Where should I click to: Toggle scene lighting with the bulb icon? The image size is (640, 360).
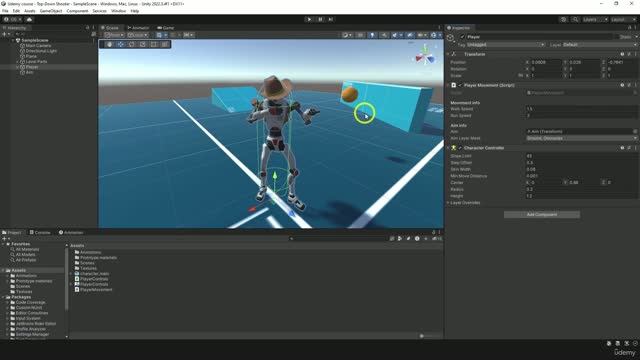372,35
